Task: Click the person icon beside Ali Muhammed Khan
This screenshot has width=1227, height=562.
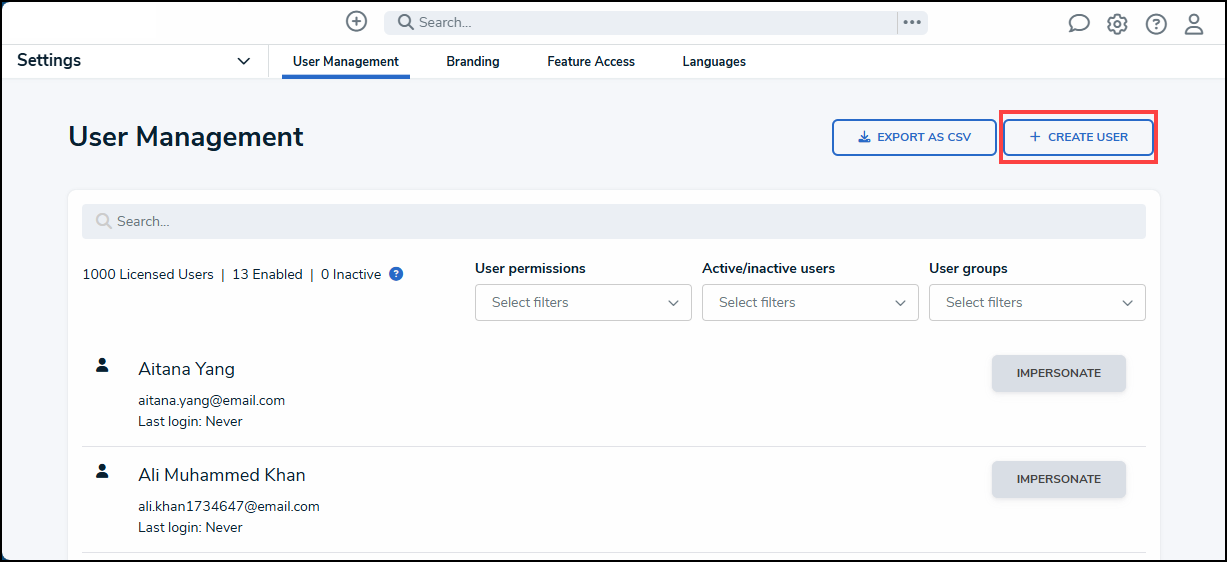Action: pos(102,471)
